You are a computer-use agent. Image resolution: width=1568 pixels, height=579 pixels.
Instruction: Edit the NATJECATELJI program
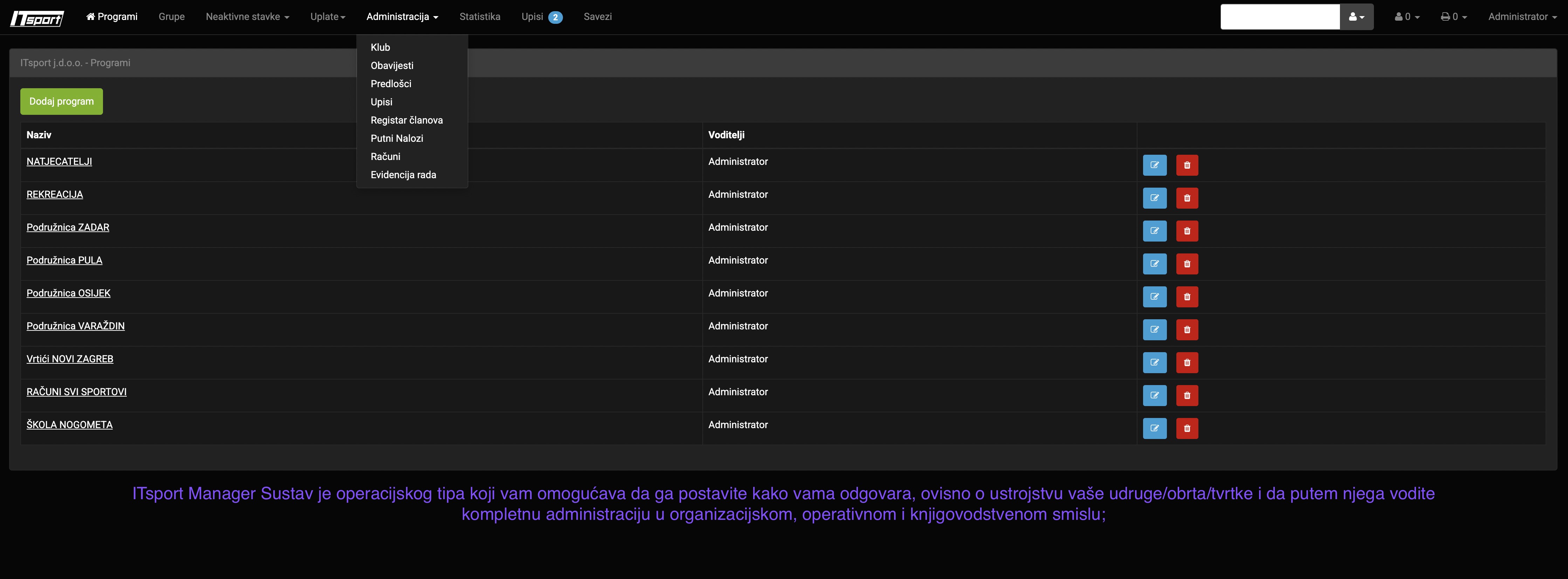pyautogui.click(x=1154, y=166)
